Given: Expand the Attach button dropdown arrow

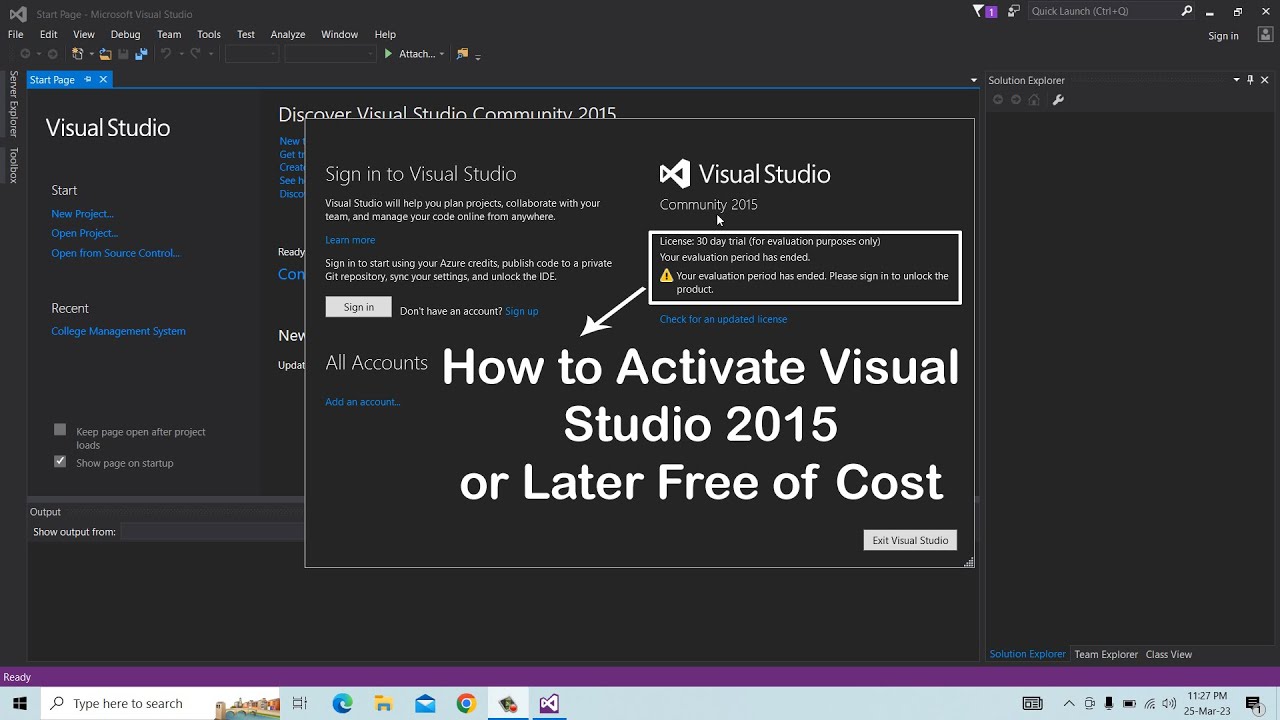Looking at the screenshot, I should click(x=441, y=54).
